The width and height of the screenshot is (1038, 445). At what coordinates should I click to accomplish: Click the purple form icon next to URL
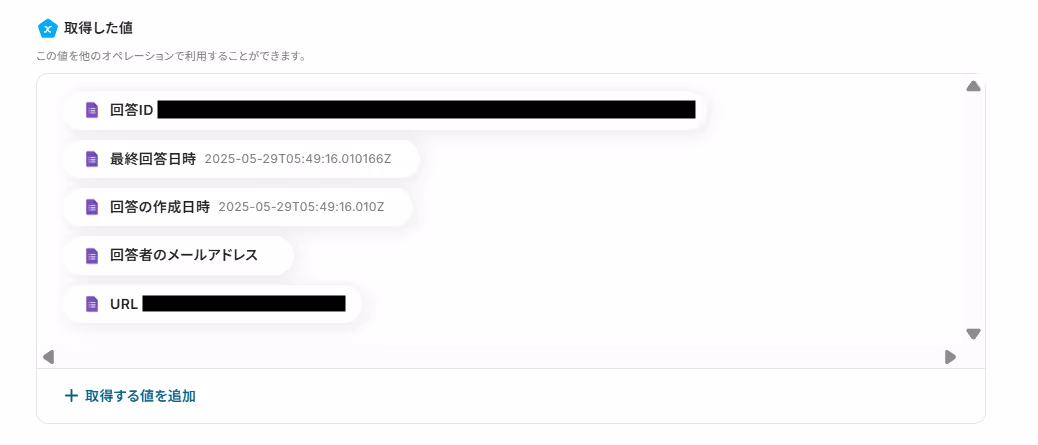coord(92,304)
